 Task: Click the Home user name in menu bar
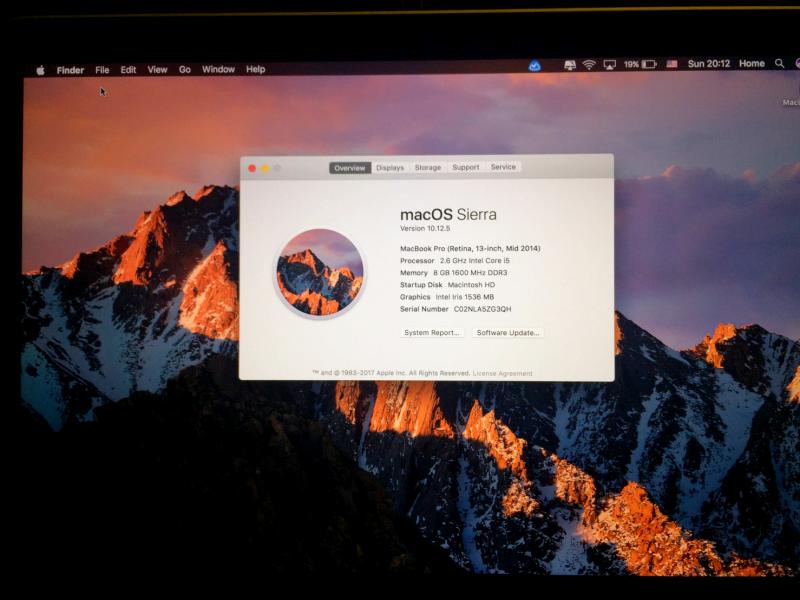(752, 63)
